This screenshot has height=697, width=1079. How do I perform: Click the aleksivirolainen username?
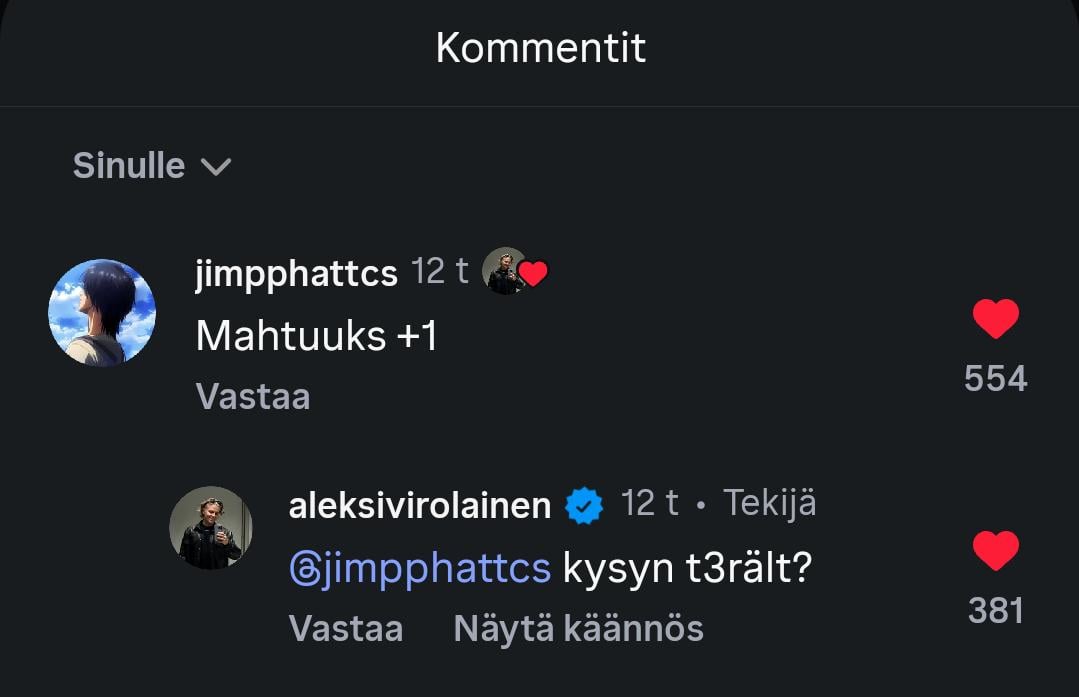coord(419,505)
